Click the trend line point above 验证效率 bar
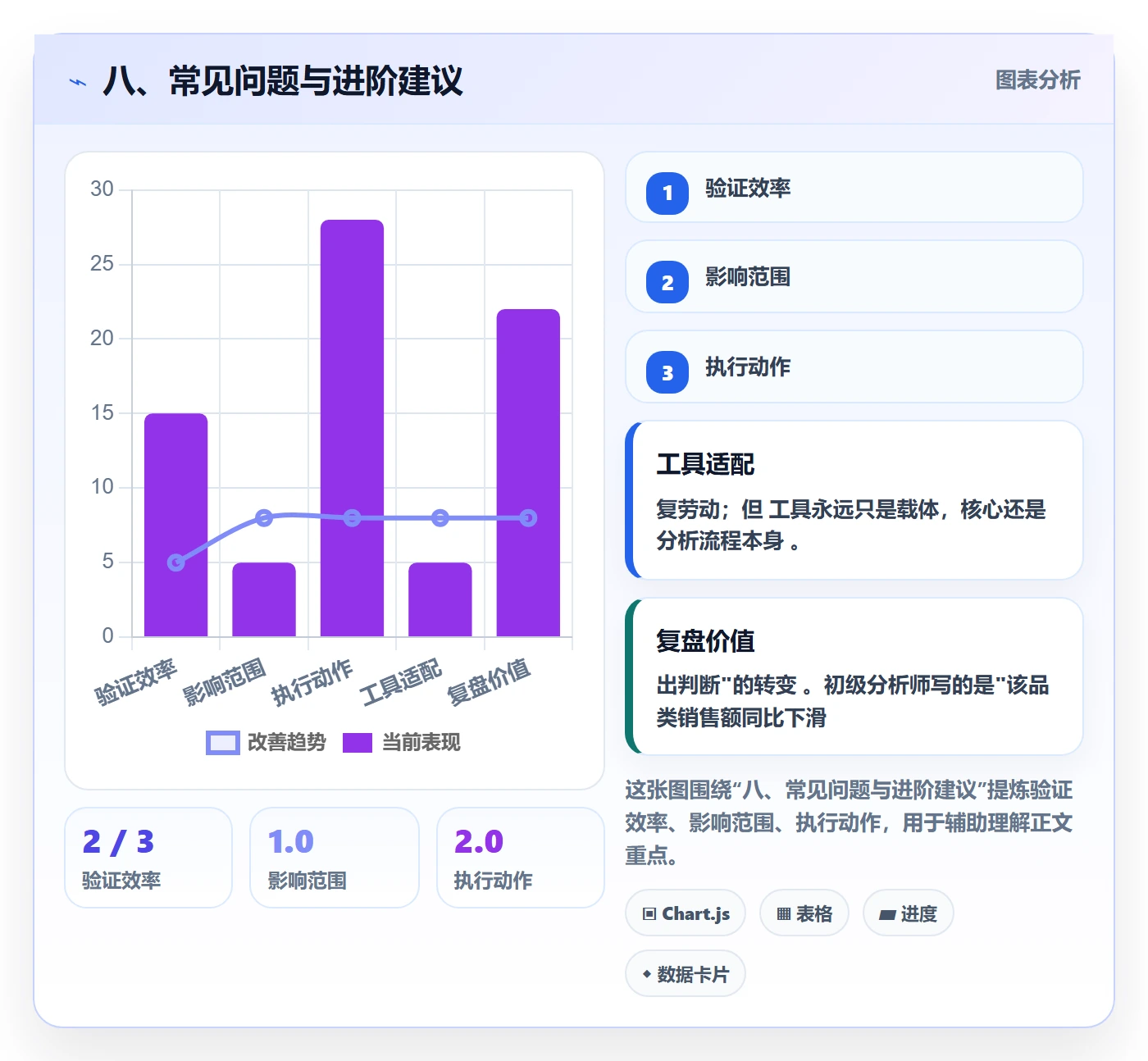 pos(176,562)
